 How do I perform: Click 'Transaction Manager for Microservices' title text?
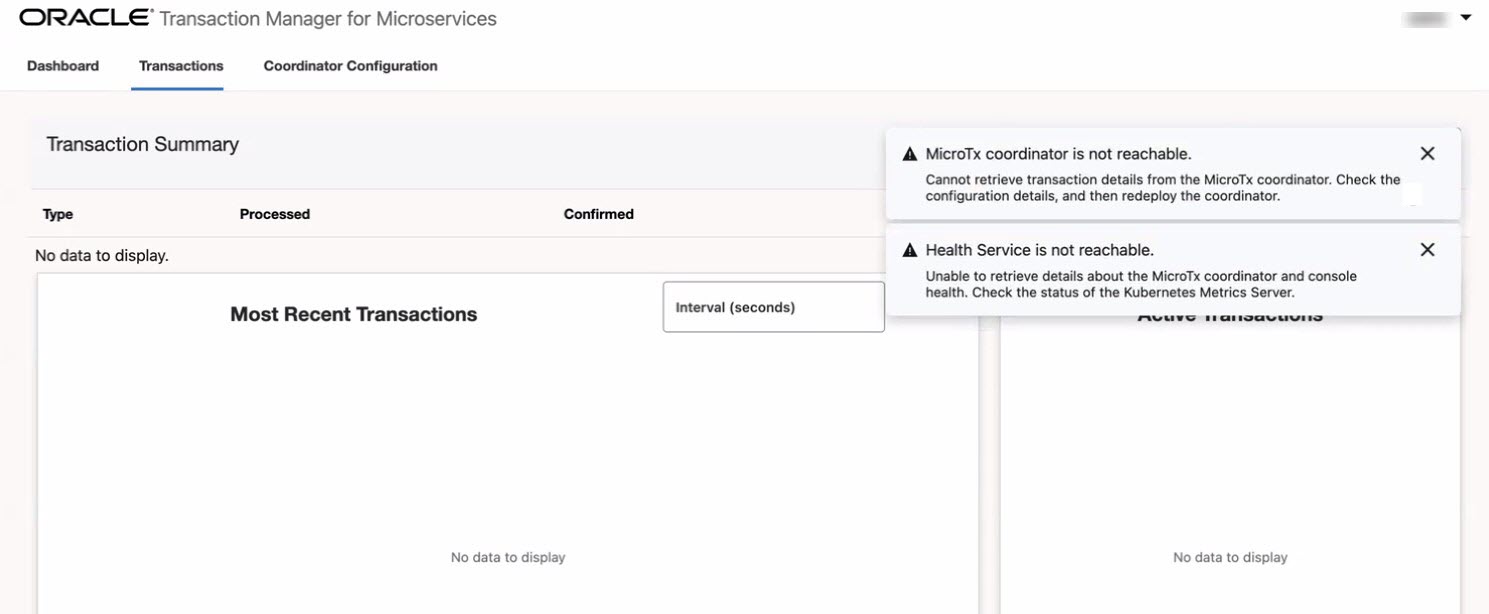[328, 18]
